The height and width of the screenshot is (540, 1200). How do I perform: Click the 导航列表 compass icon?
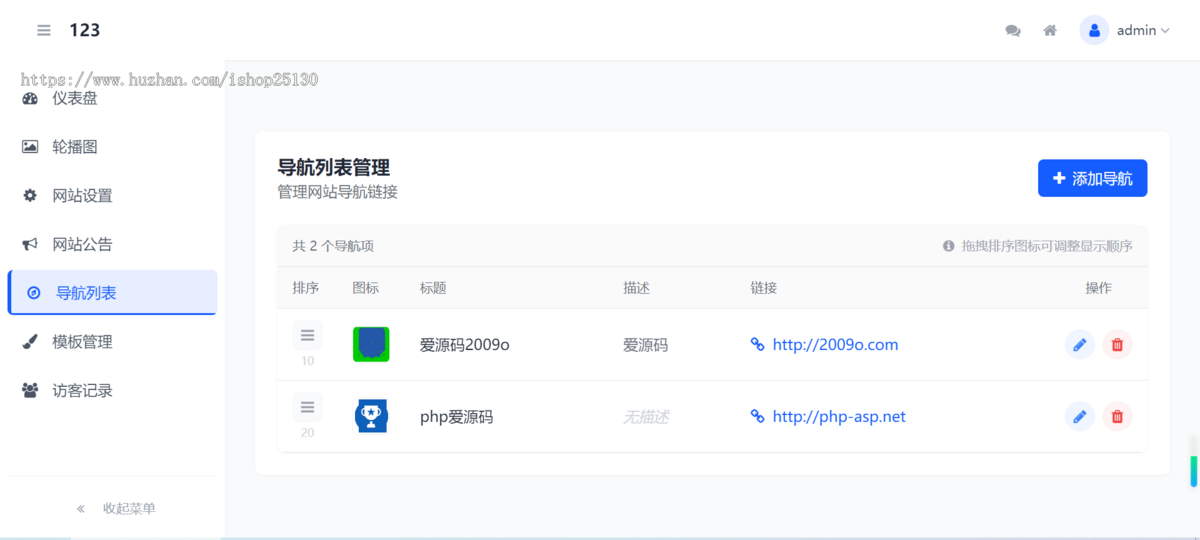click(34, 293)
